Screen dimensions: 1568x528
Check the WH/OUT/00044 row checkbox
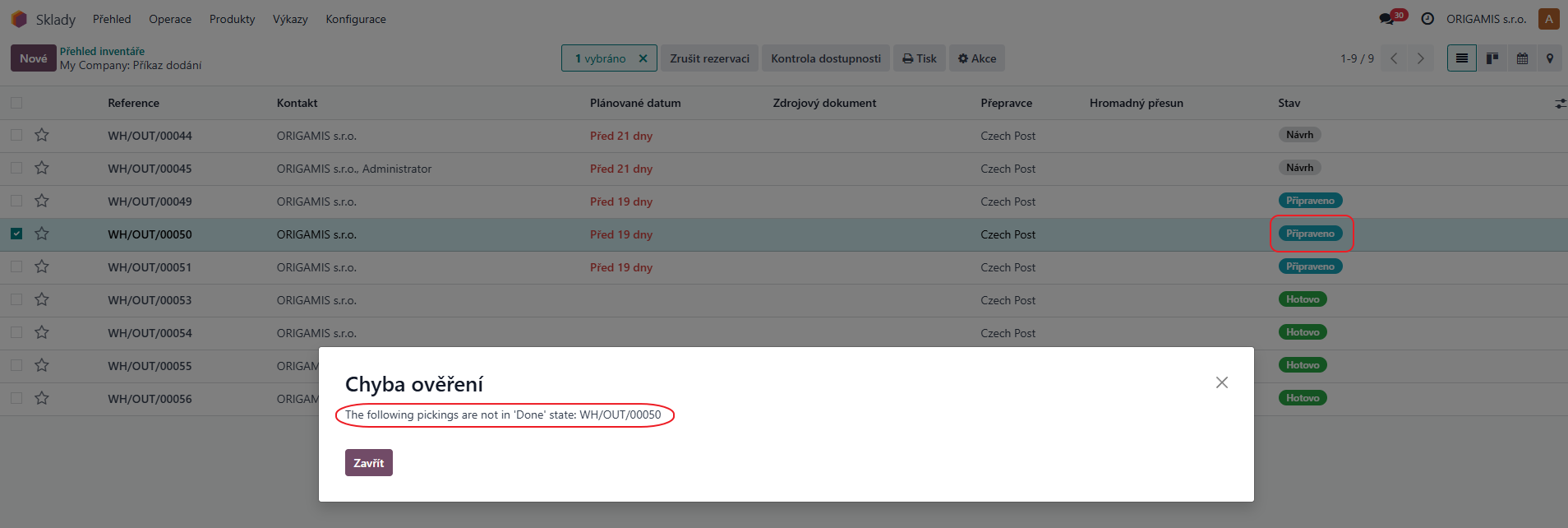(x=16, y=135)
